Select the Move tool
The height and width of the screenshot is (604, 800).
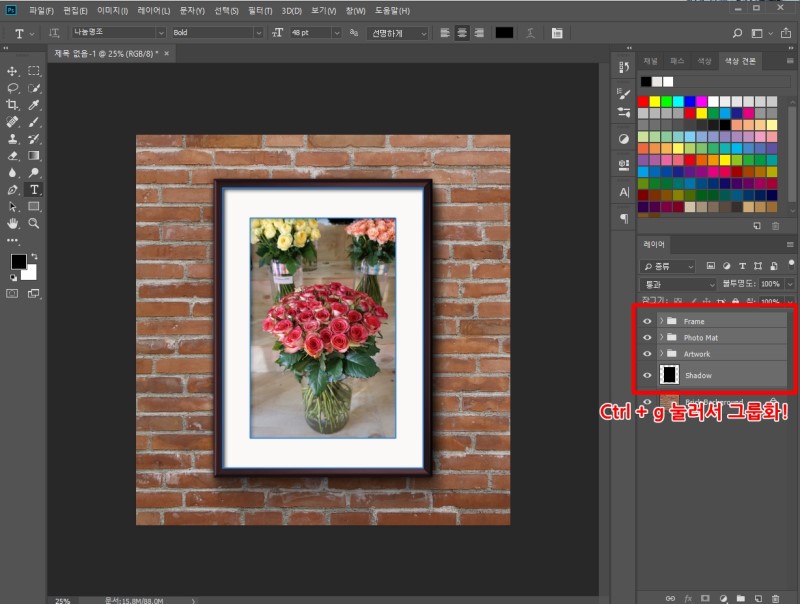13,71
